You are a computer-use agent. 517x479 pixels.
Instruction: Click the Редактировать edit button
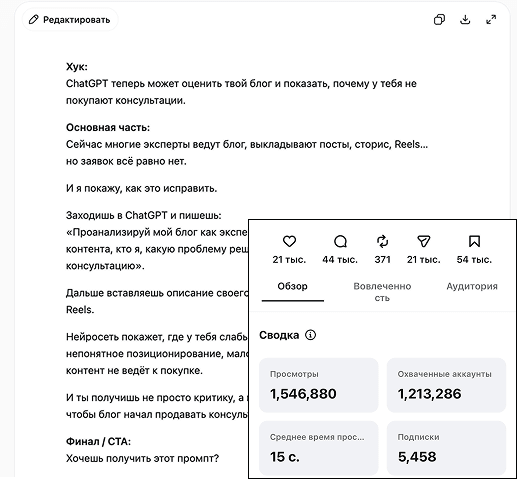(x=70, y=20)
